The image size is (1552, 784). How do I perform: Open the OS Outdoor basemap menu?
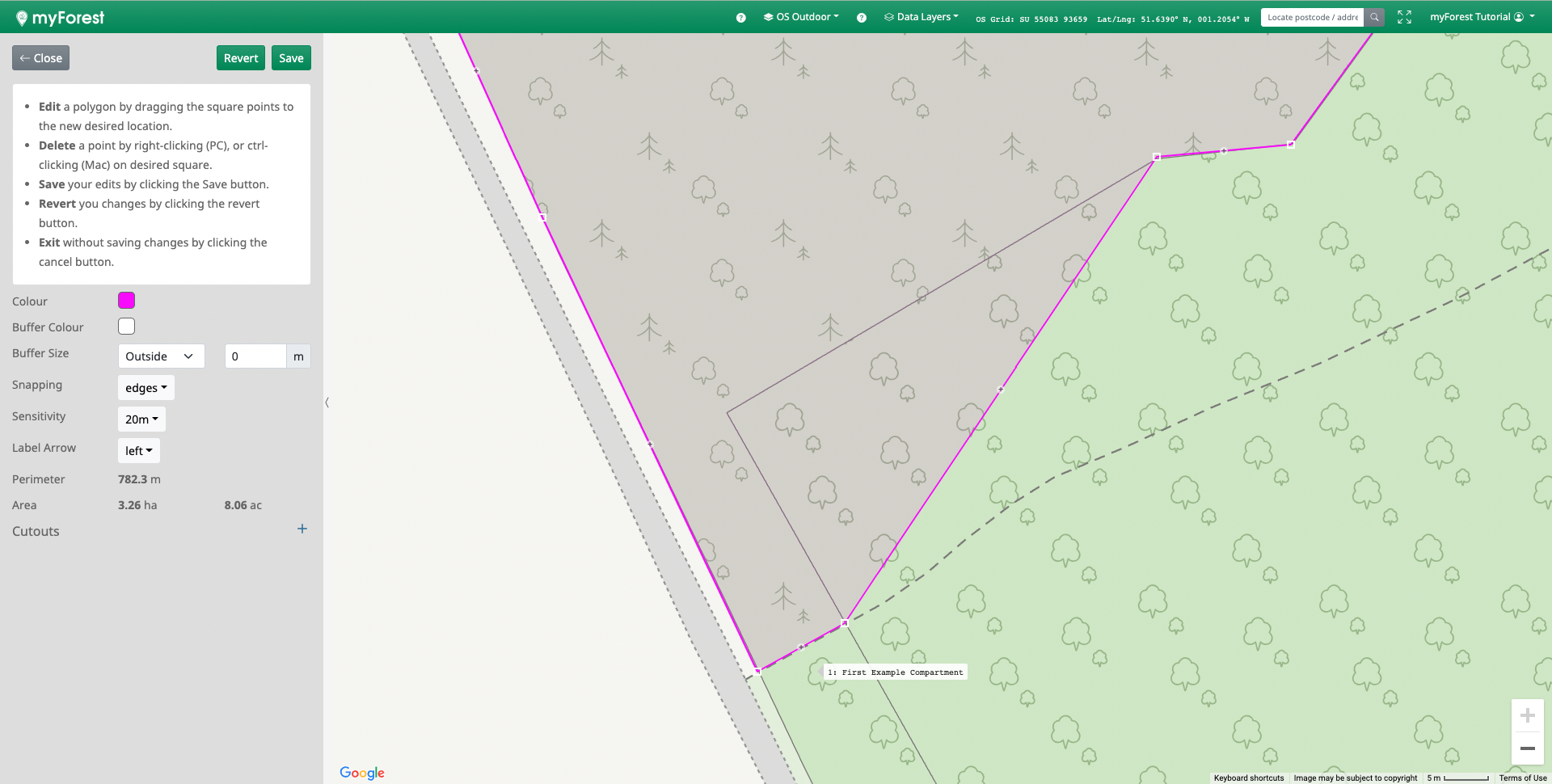coord(801,17)
